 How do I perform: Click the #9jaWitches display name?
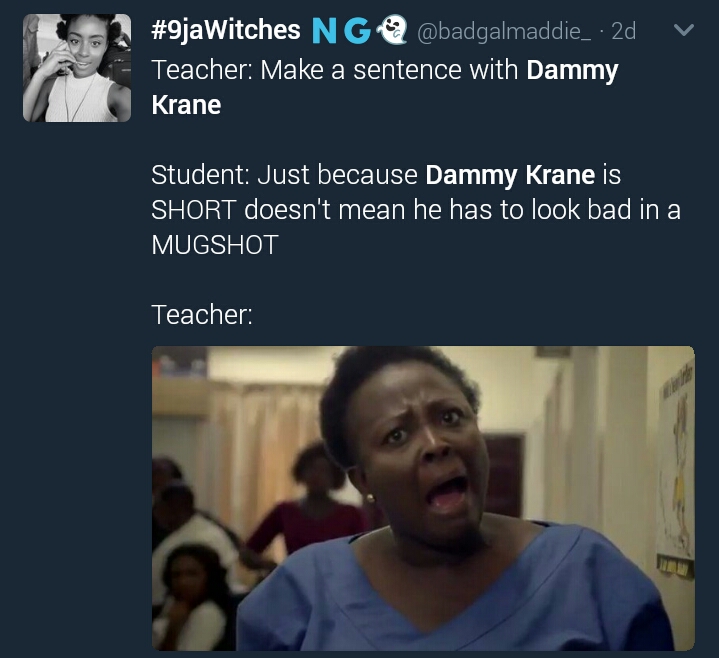226,30
